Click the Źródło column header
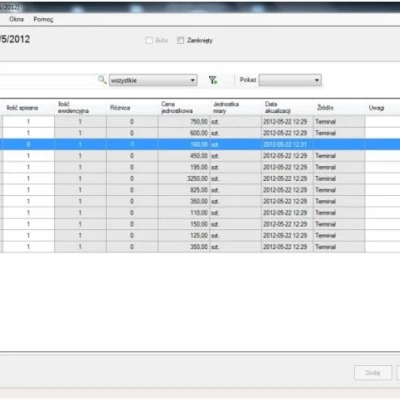 [x=339, y=108]
